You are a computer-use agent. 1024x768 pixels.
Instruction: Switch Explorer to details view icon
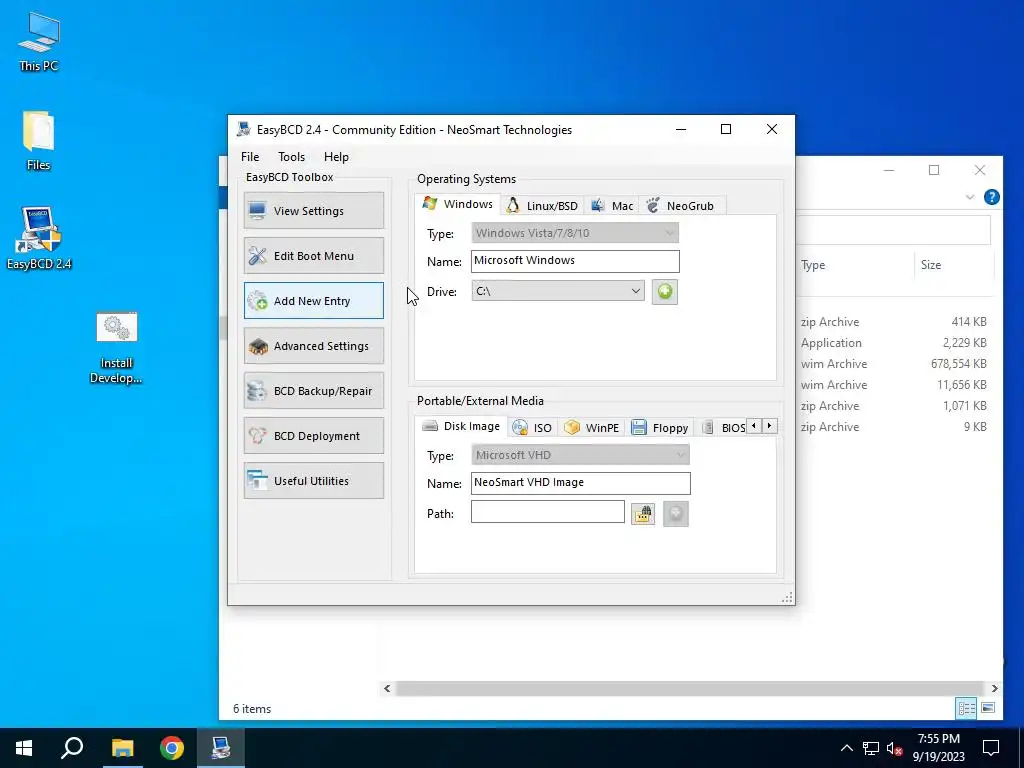[x=966, y=708]
